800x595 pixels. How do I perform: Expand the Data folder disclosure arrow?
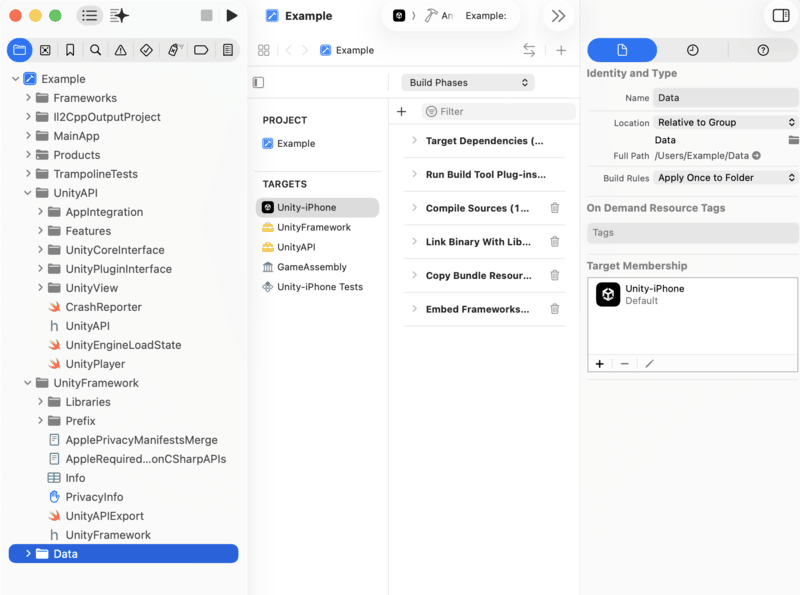tap(28, 554)
